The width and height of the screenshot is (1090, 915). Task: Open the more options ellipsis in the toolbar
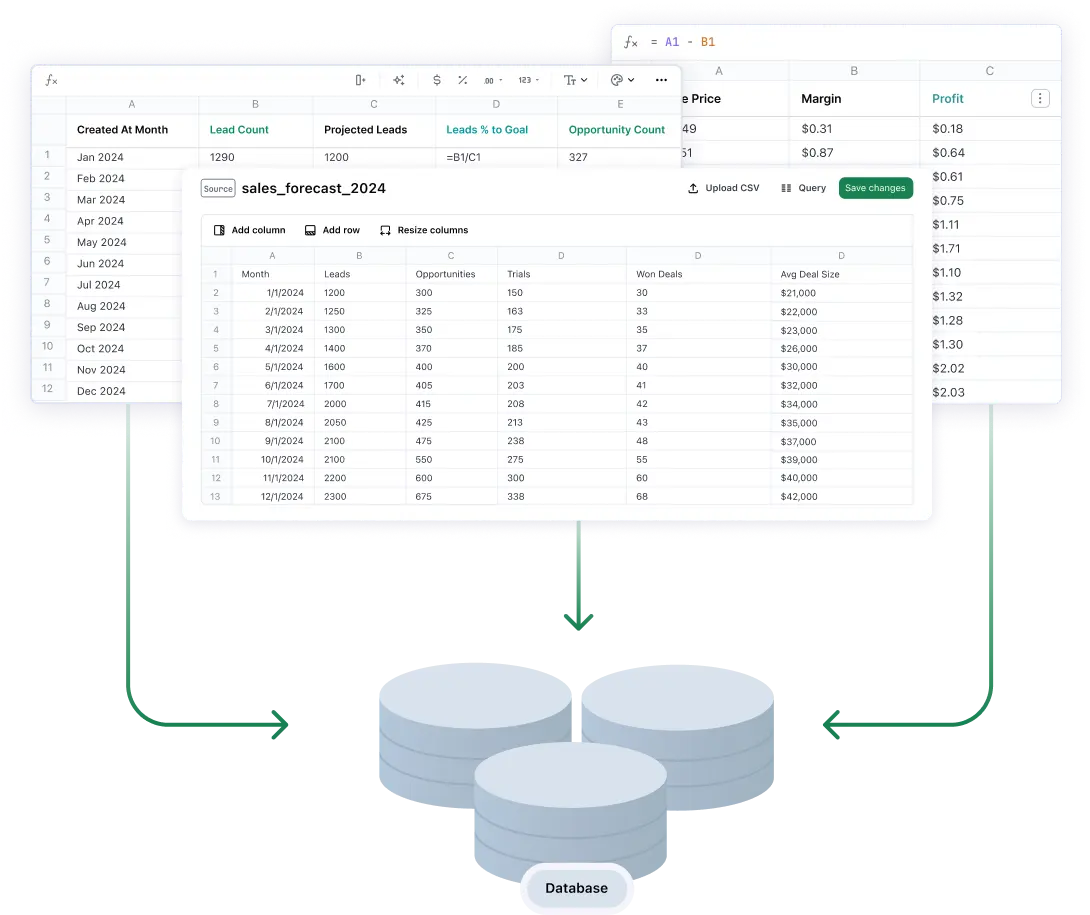[661, 80]
